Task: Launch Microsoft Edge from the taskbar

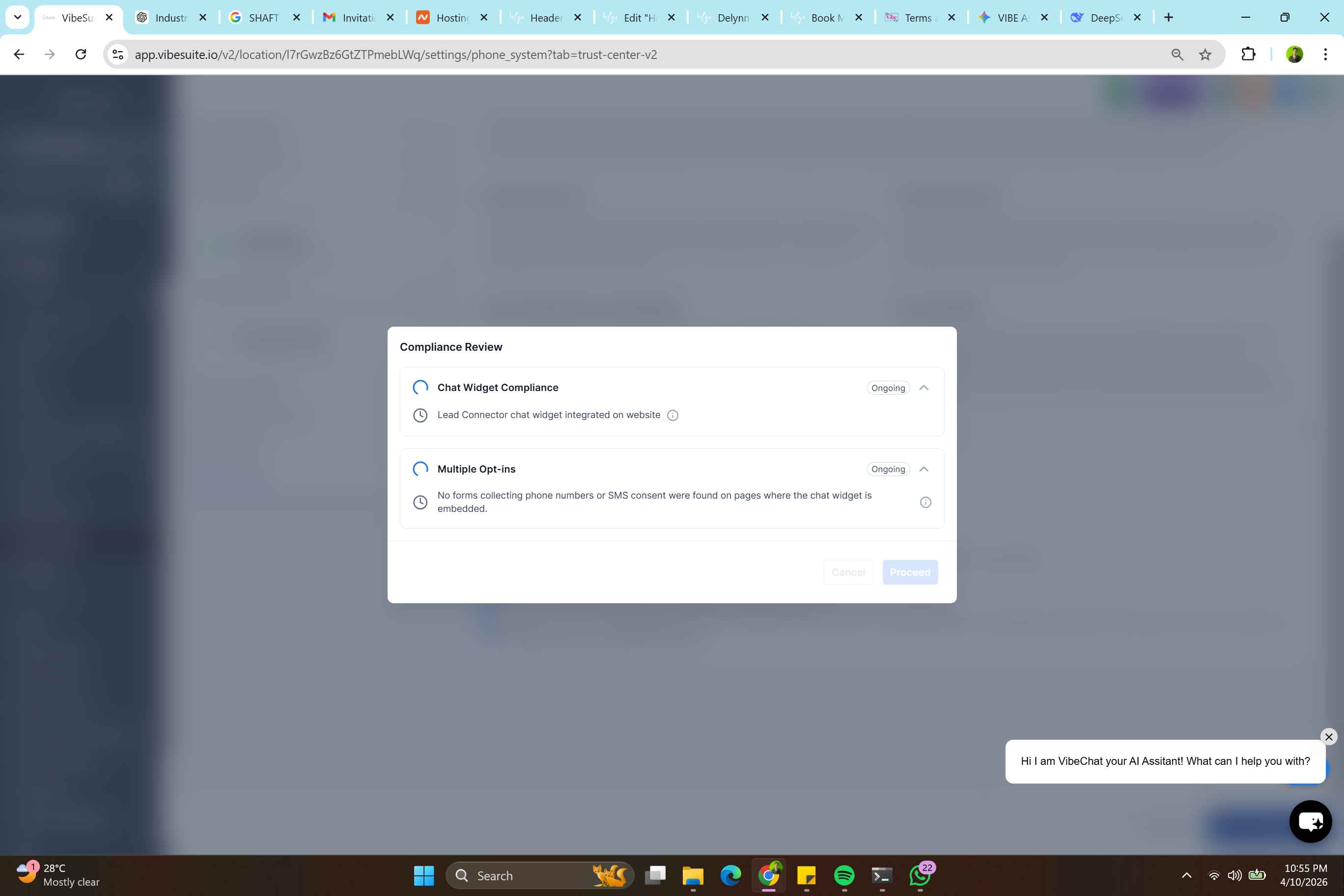Action: [730, 875]
